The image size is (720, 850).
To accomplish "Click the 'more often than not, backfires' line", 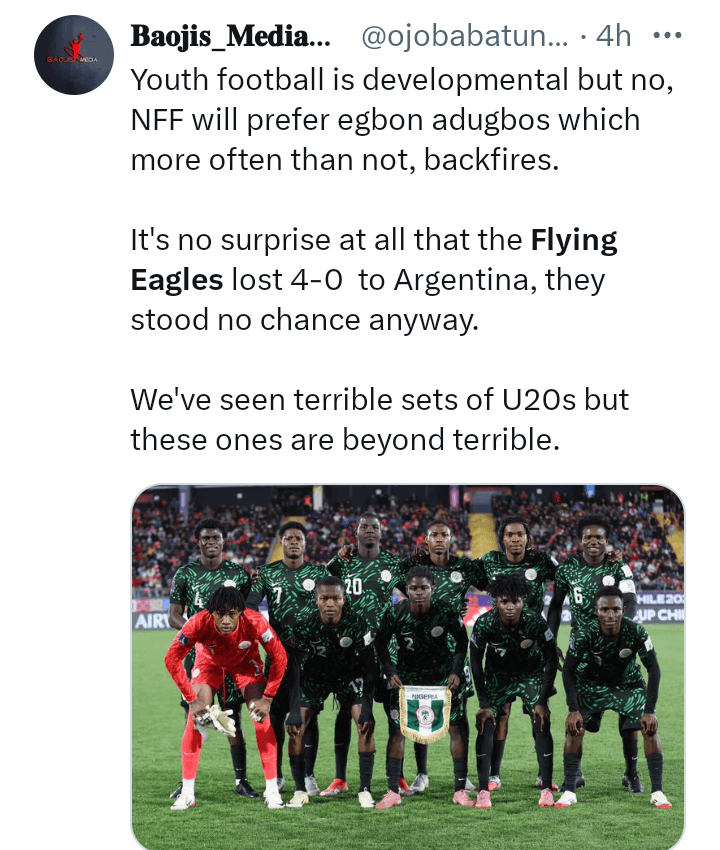I will point(344,159).
